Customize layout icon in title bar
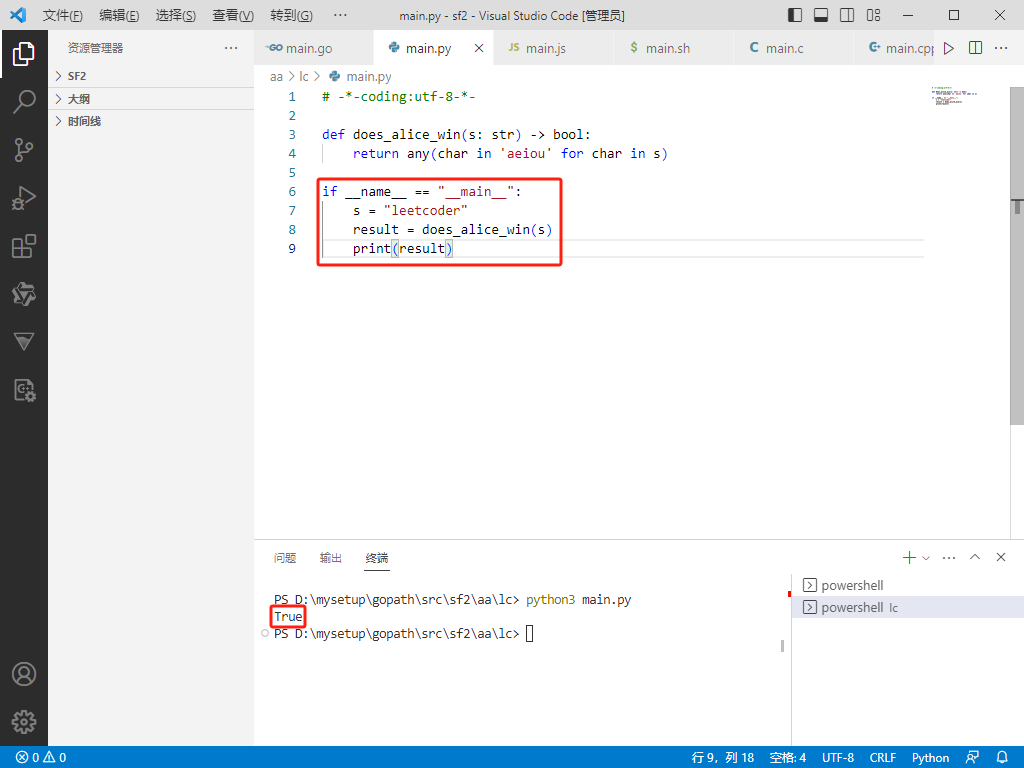Viewport: 1024px width, 768px height. [873, 15]
